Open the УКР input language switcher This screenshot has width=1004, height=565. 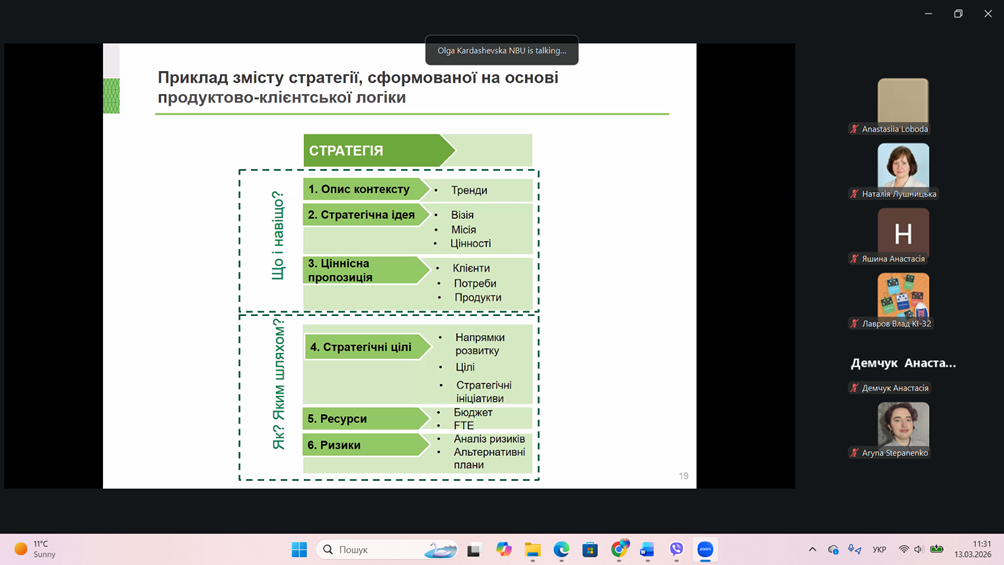pyautogui.click(x=879, y=549)
